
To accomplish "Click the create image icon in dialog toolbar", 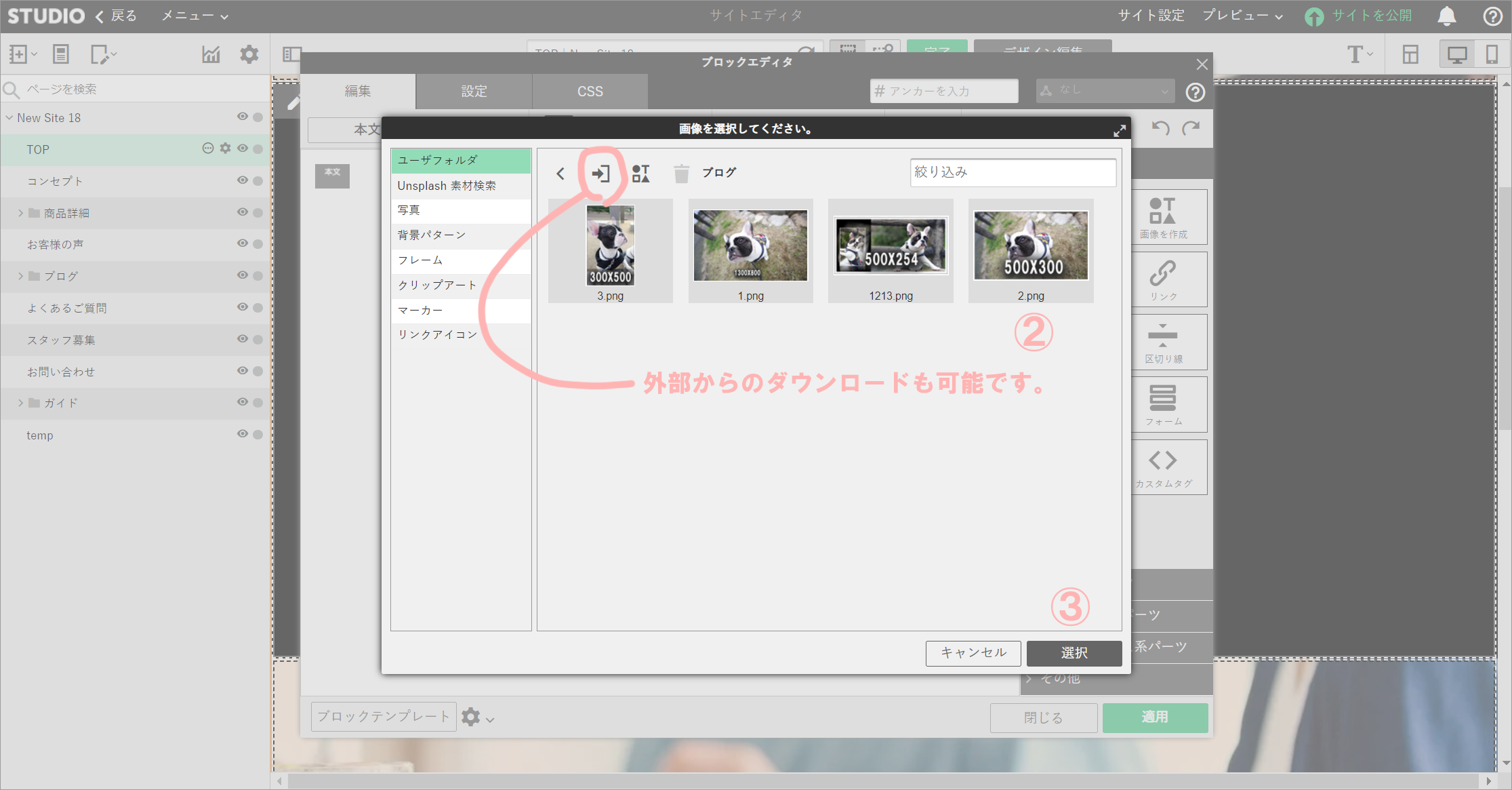I will (640, 174).
